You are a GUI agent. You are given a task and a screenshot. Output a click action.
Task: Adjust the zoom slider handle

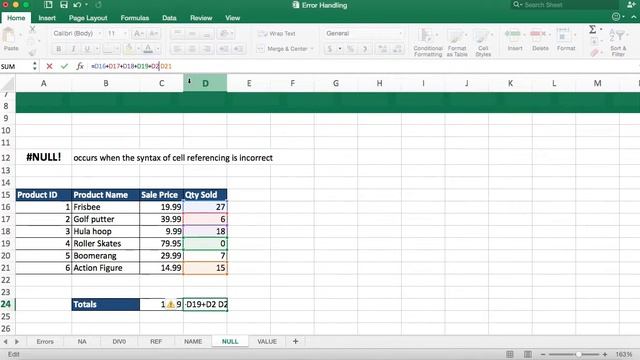[x=578, y=354]
